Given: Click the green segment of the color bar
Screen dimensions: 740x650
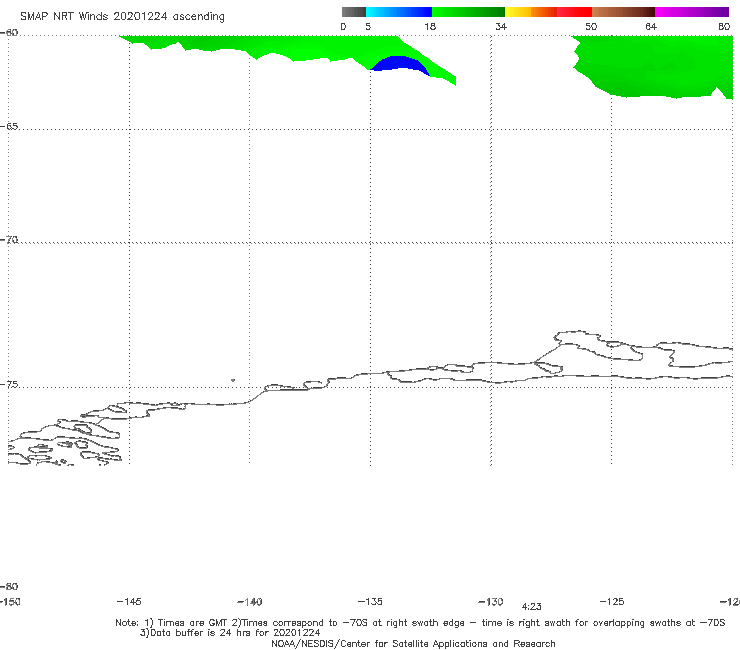Looking at the screenshot, I should tap(468, 12).
